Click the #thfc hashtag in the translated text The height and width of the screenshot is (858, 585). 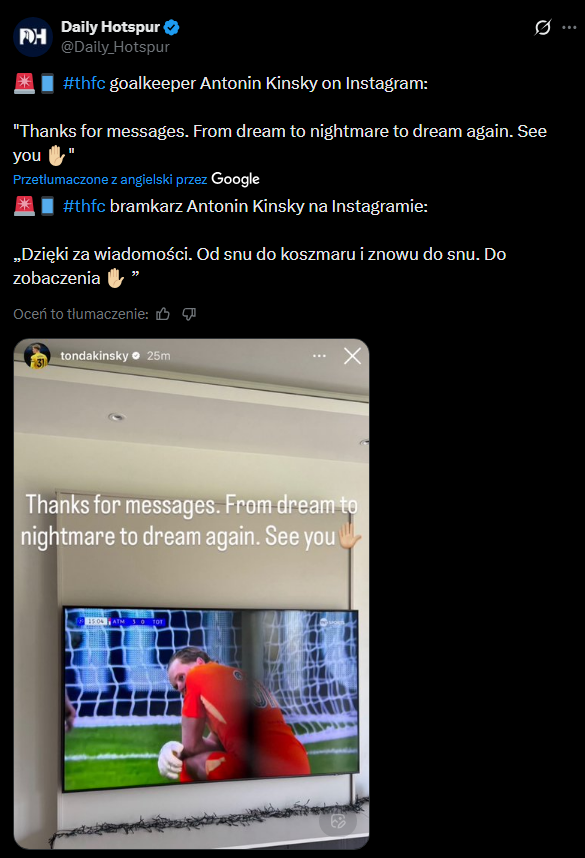(x=84, y=206)
